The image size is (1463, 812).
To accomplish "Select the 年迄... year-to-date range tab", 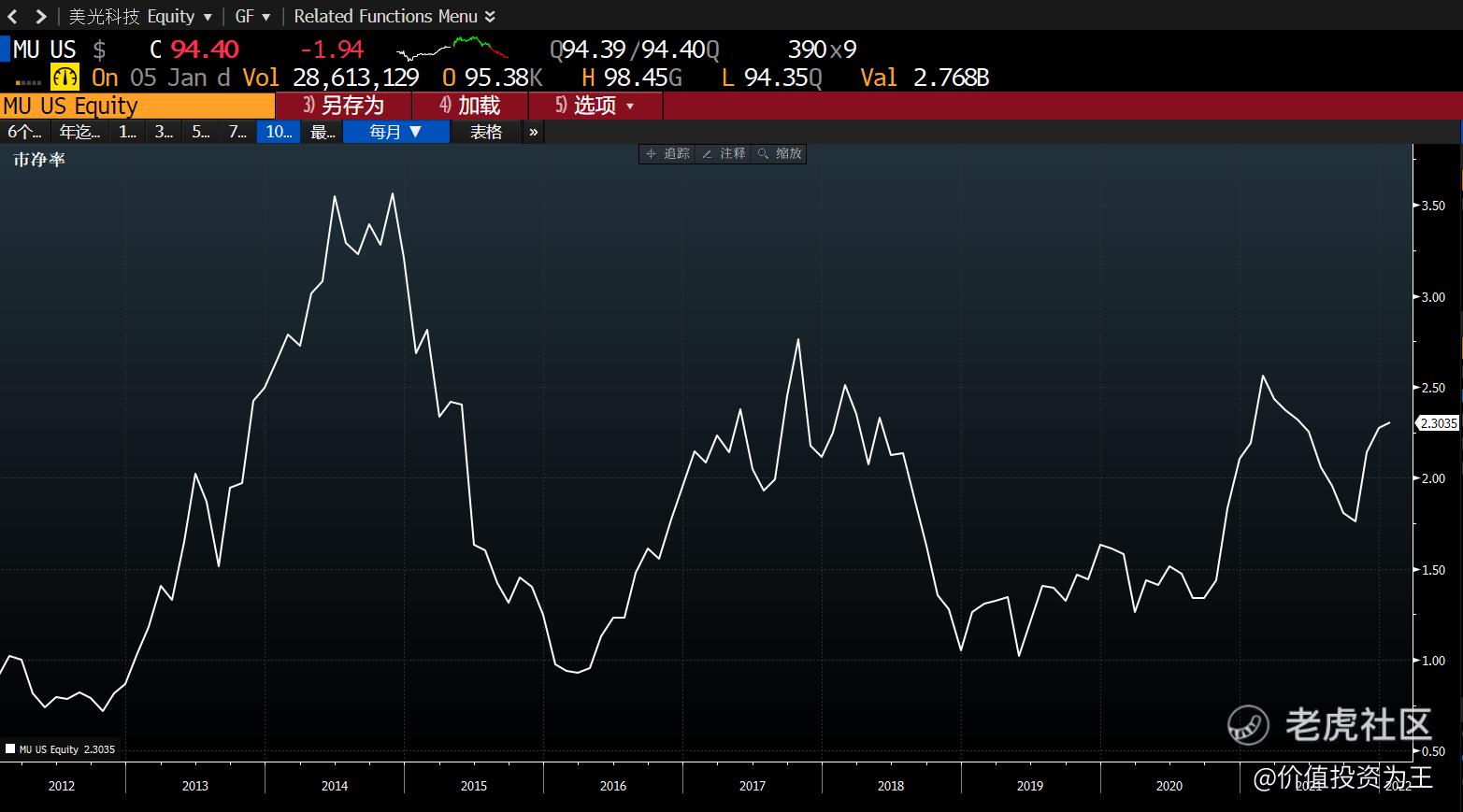I will click(x=79, y=132).
